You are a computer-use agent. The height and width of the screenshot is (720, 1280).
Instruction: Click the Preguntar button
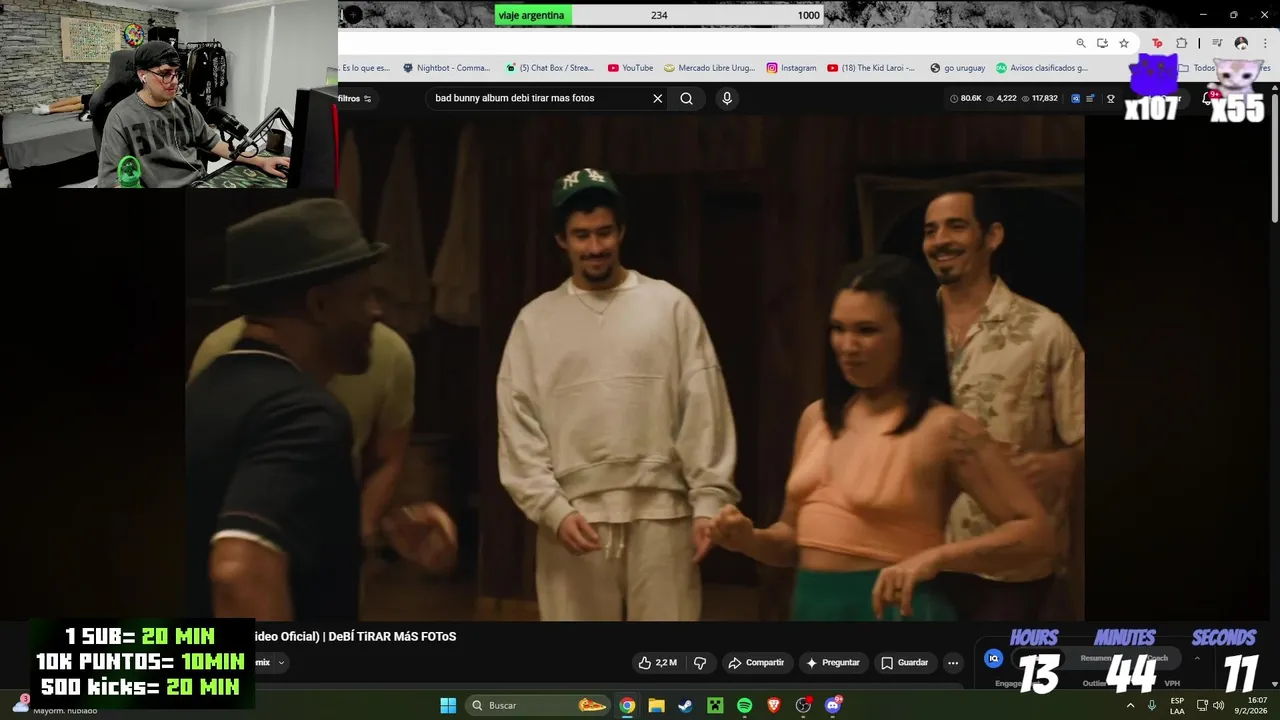[x=833, y=662]
